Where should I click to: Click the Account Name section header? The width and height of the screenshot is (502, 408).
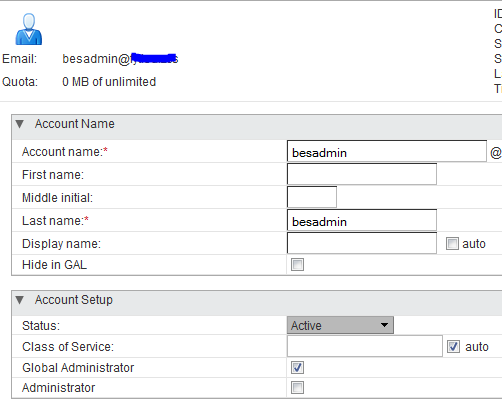point(257,127)
